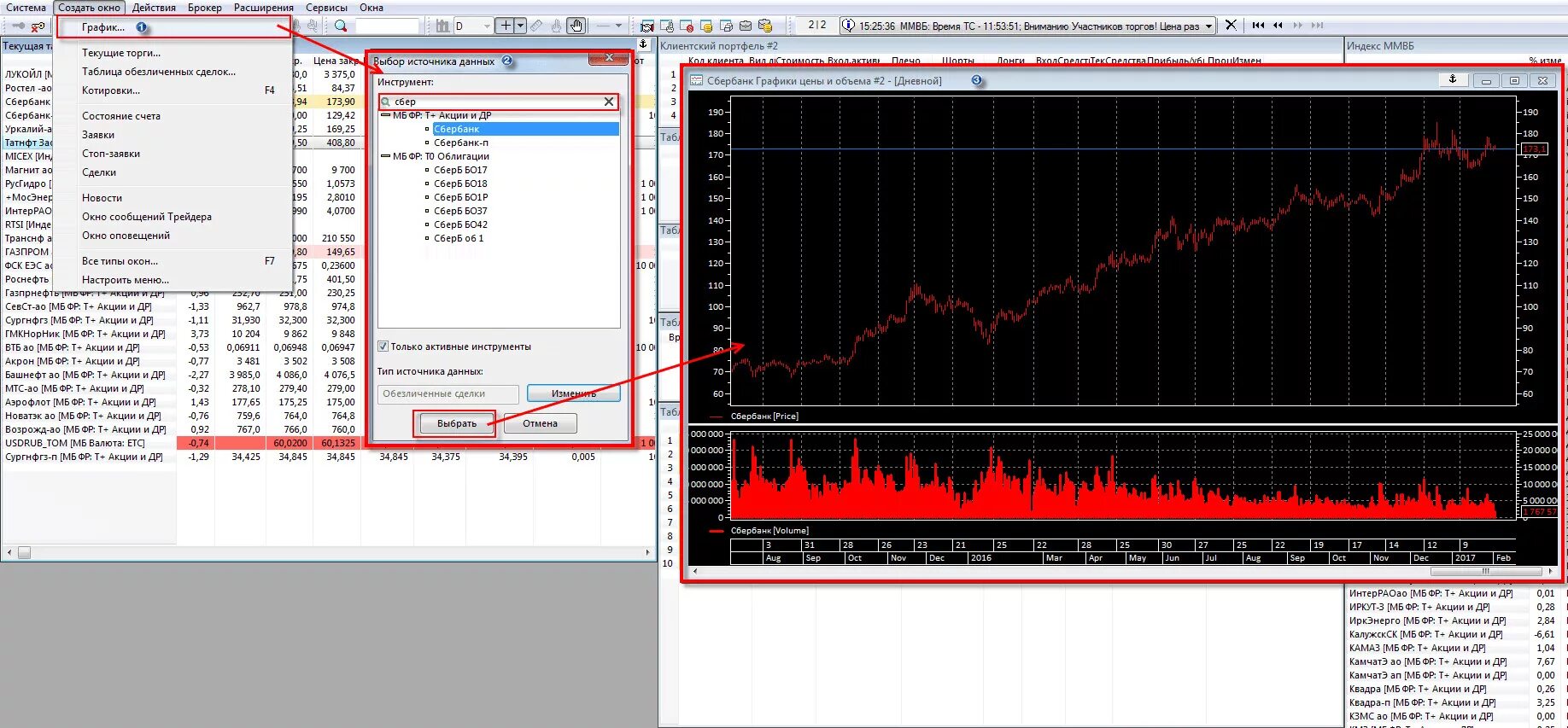
Task: Select 'СберБ БО42' bond in tree
Action: pos(460,224)
